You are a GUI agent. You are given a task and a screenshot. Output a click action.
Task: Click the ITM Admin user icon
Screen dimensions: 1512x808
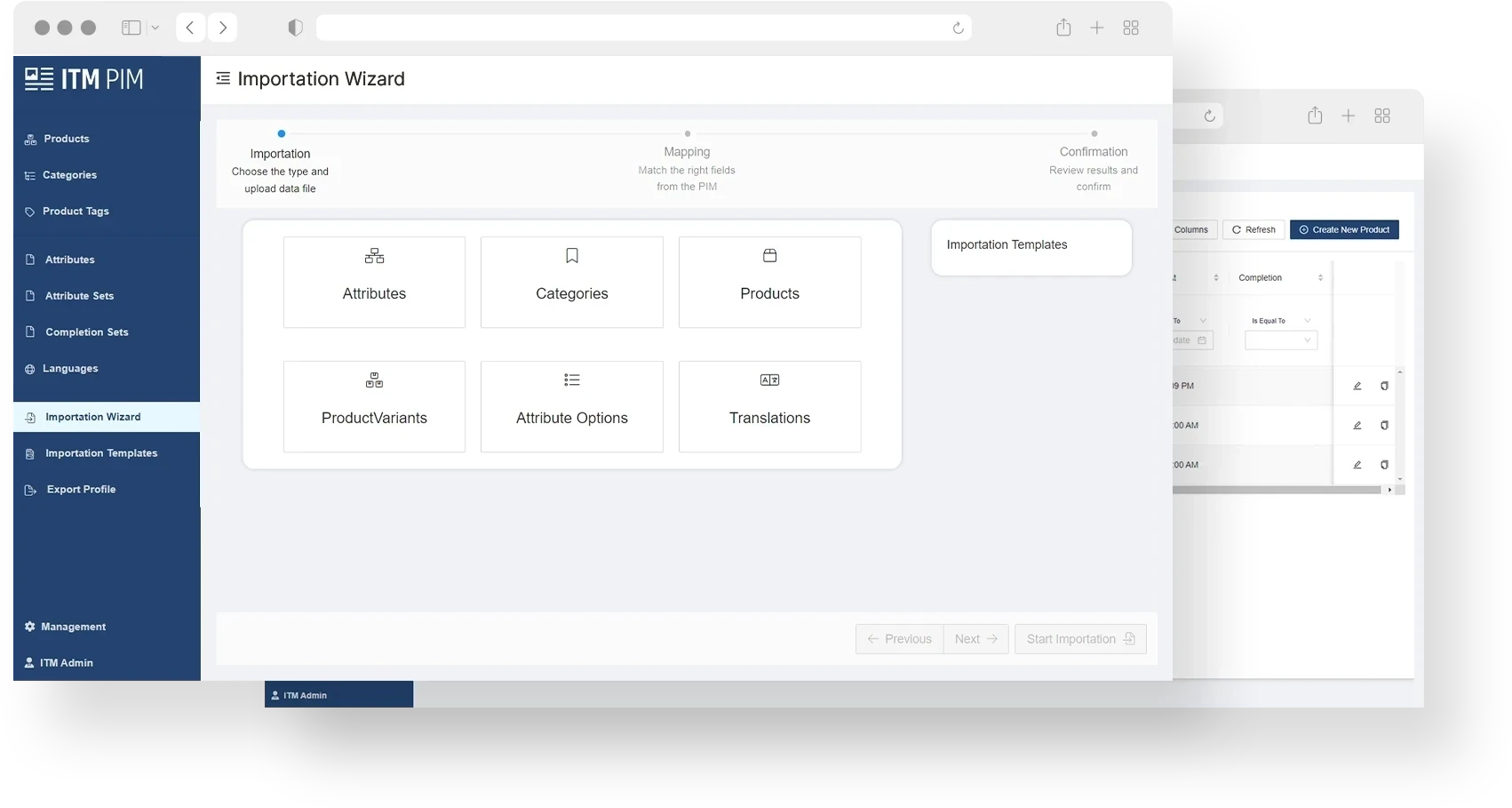coord(29,663)
